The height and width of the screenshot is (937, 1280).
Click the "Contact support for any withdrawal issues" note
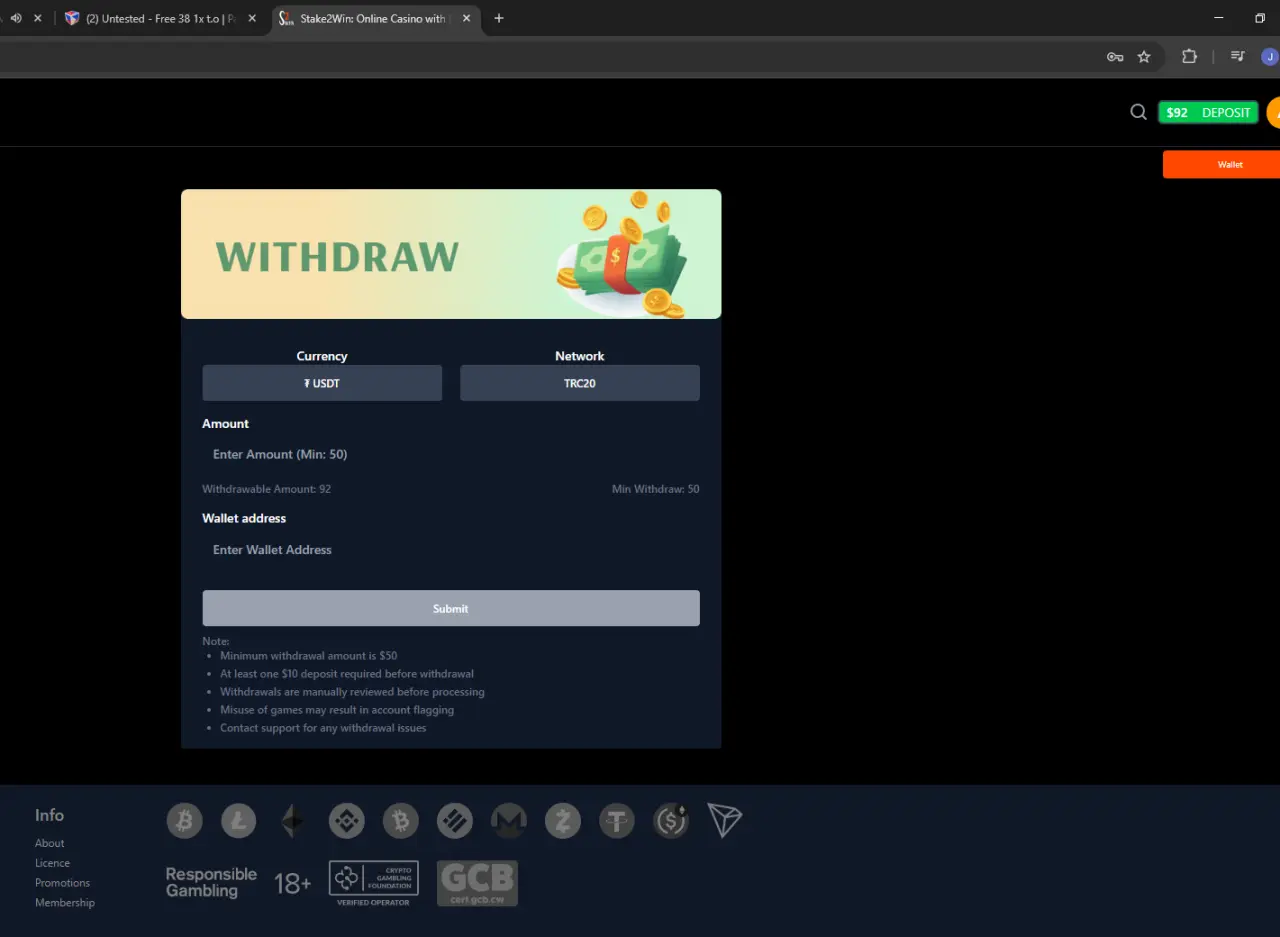[x=323, y=728]
